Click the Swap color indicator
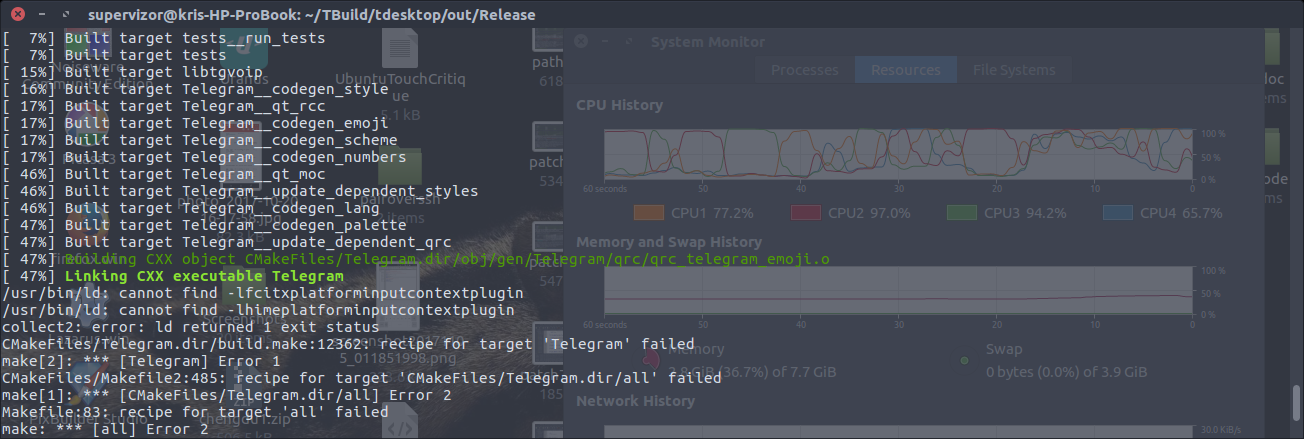Viewport: 1304px width, 439px height. [x=965, y=360]
